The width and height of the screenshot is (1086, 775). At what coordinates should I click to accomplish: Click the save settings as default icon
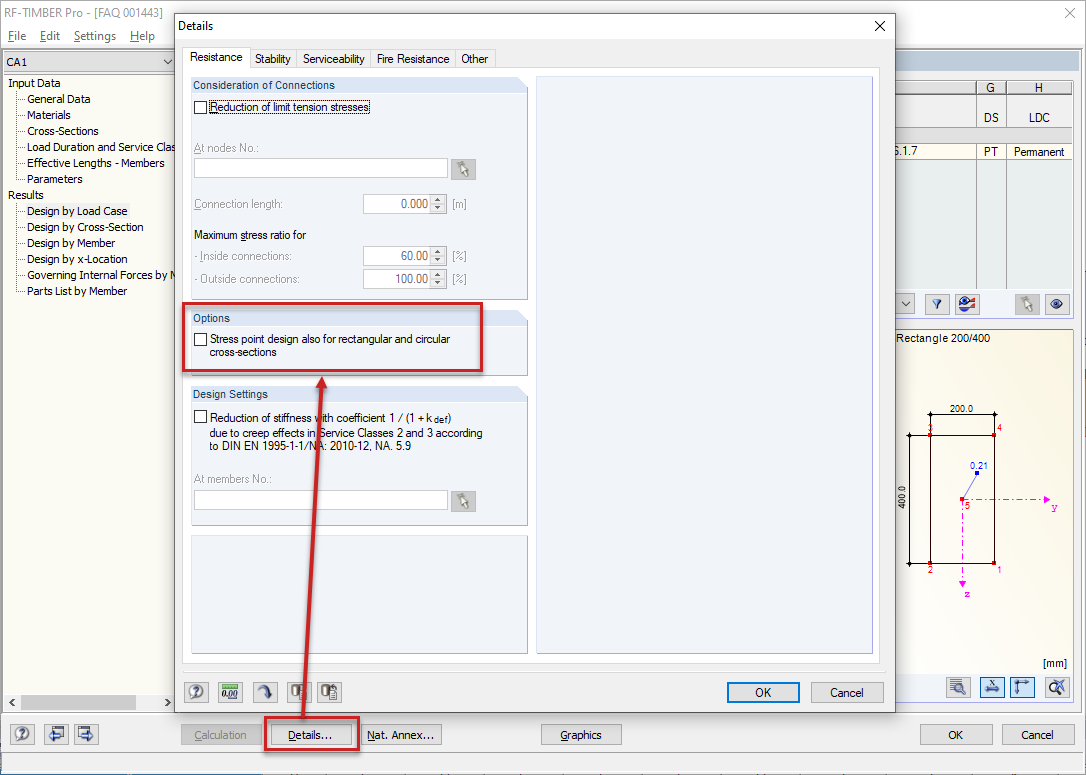coord(299,691)
